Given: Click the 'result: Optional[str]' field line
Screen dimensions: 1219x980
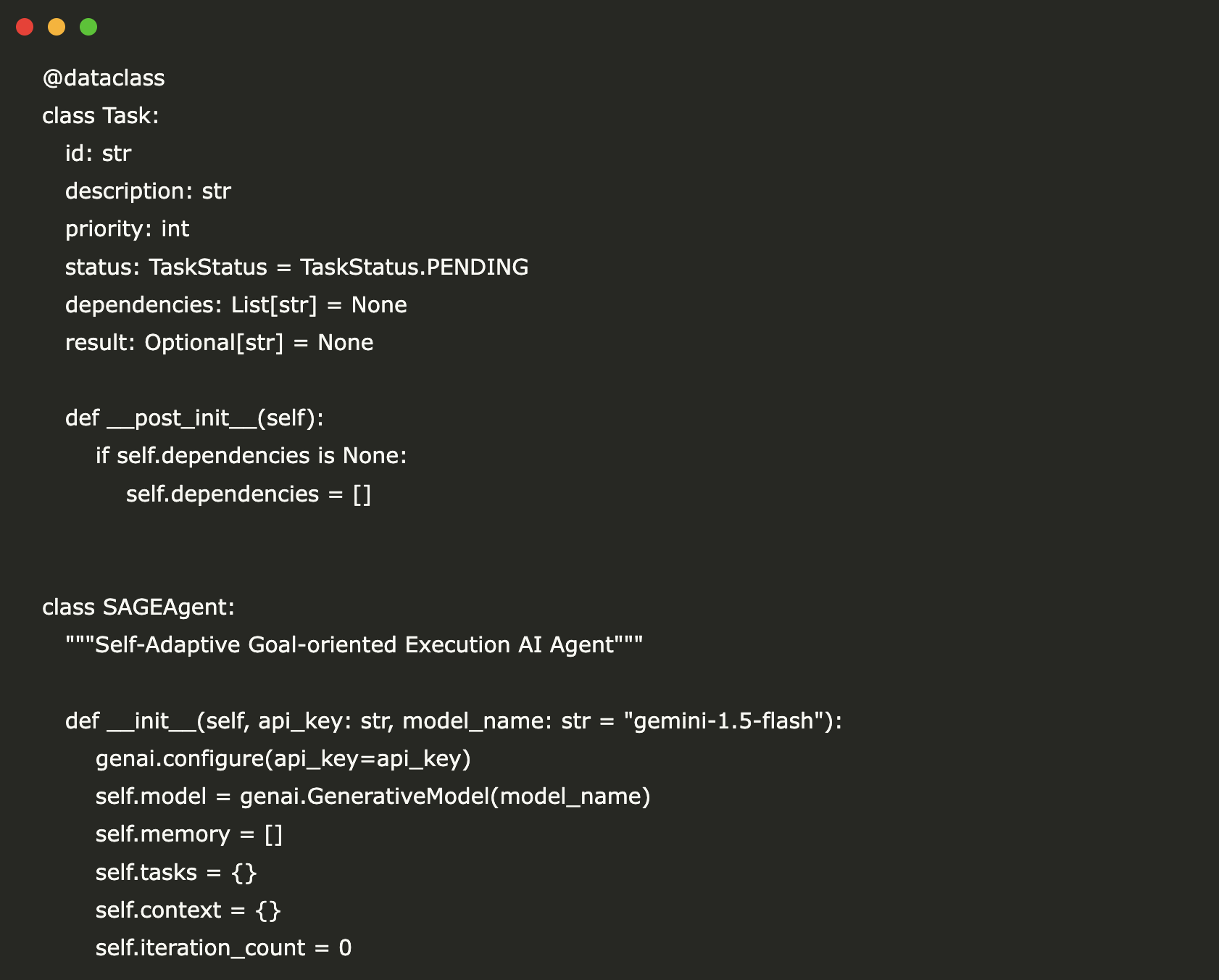Looking at the screenshot, I should click(219, 342).
